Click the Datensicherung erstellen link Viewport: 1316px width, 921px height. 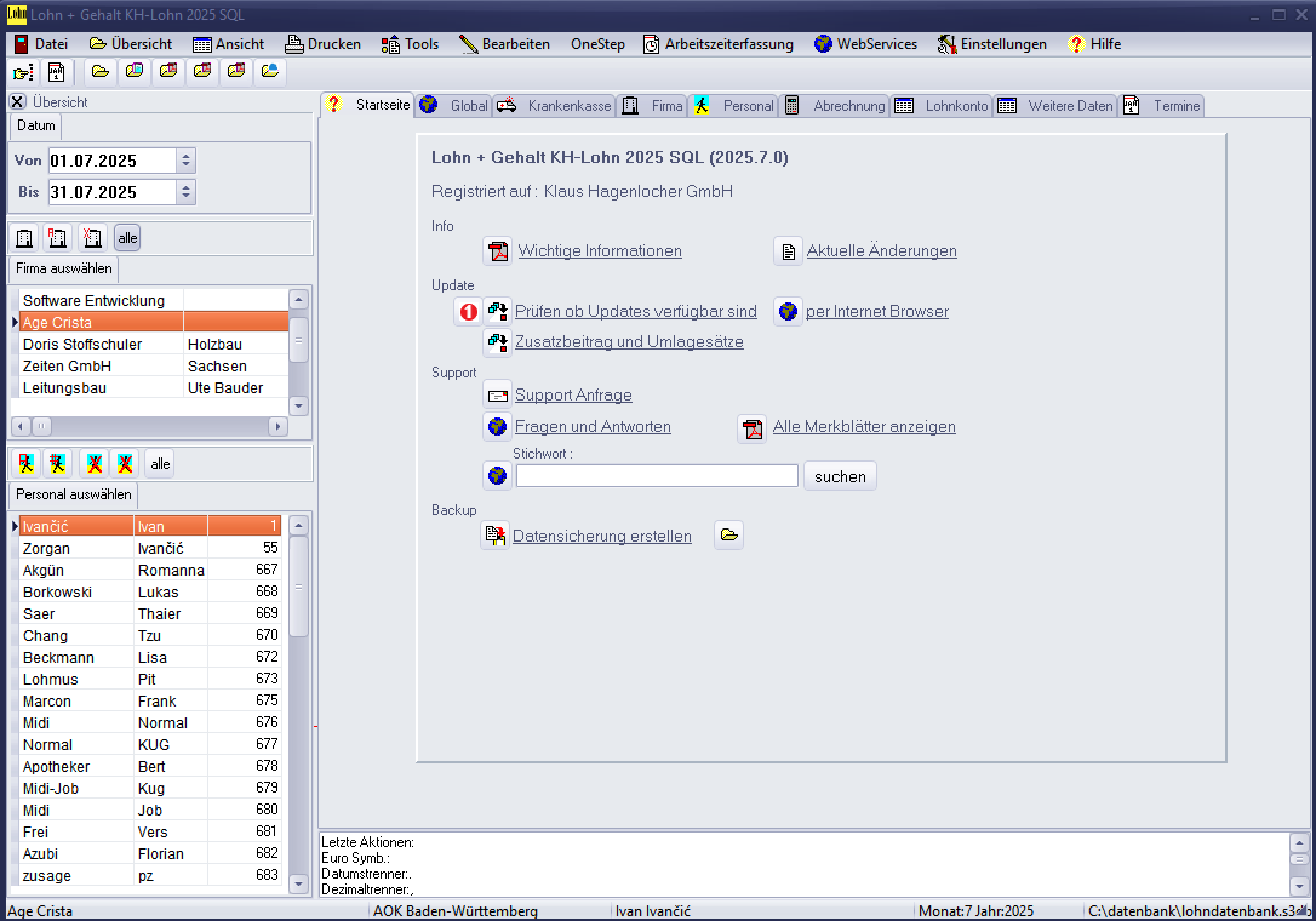602,536
